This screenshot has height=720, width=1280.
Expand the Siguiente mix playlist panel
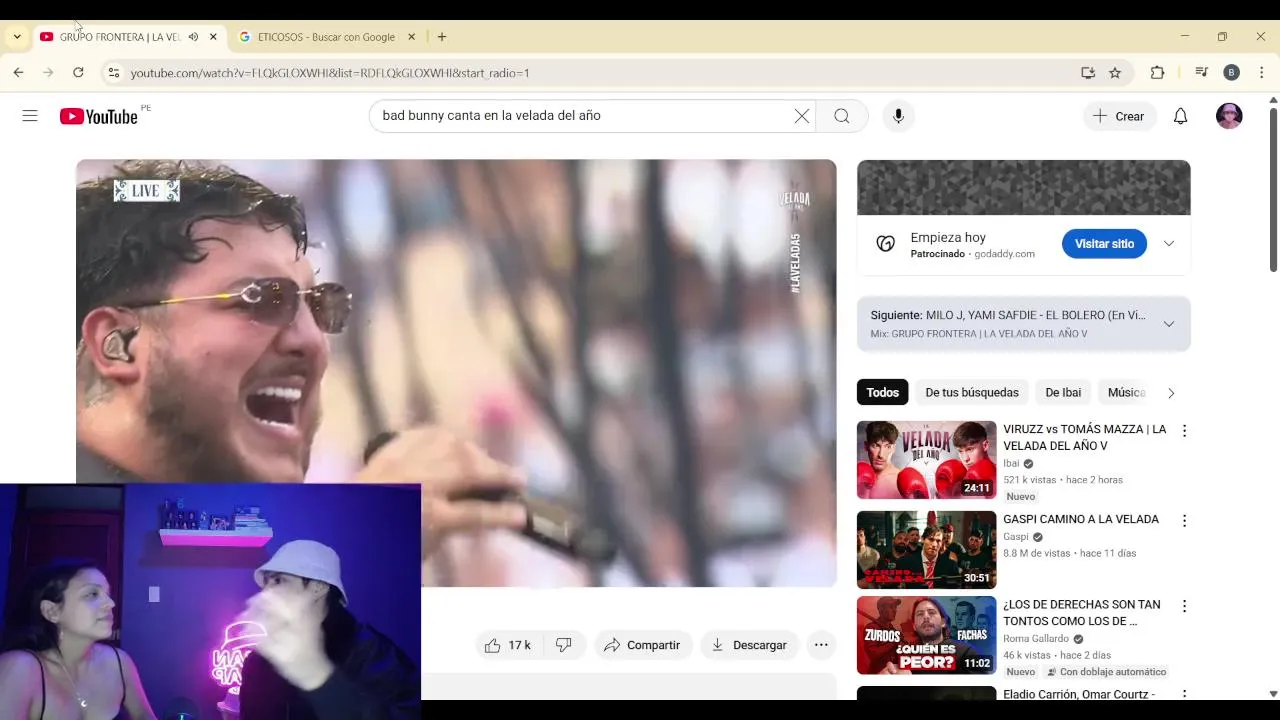pos(1169,324)
